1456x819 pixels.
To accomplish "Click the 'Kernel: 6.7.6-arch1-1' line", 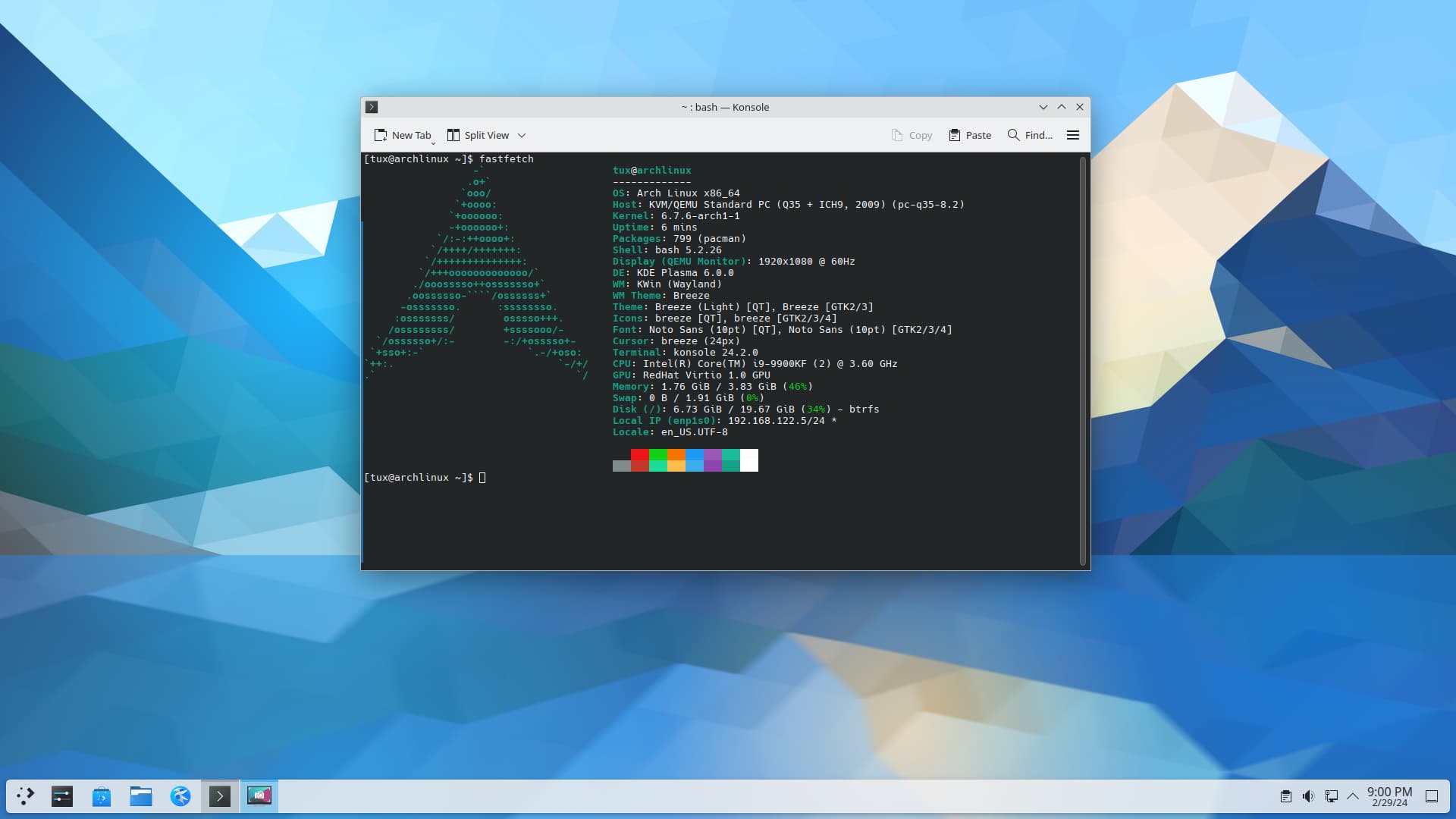I will coord(676,216).
